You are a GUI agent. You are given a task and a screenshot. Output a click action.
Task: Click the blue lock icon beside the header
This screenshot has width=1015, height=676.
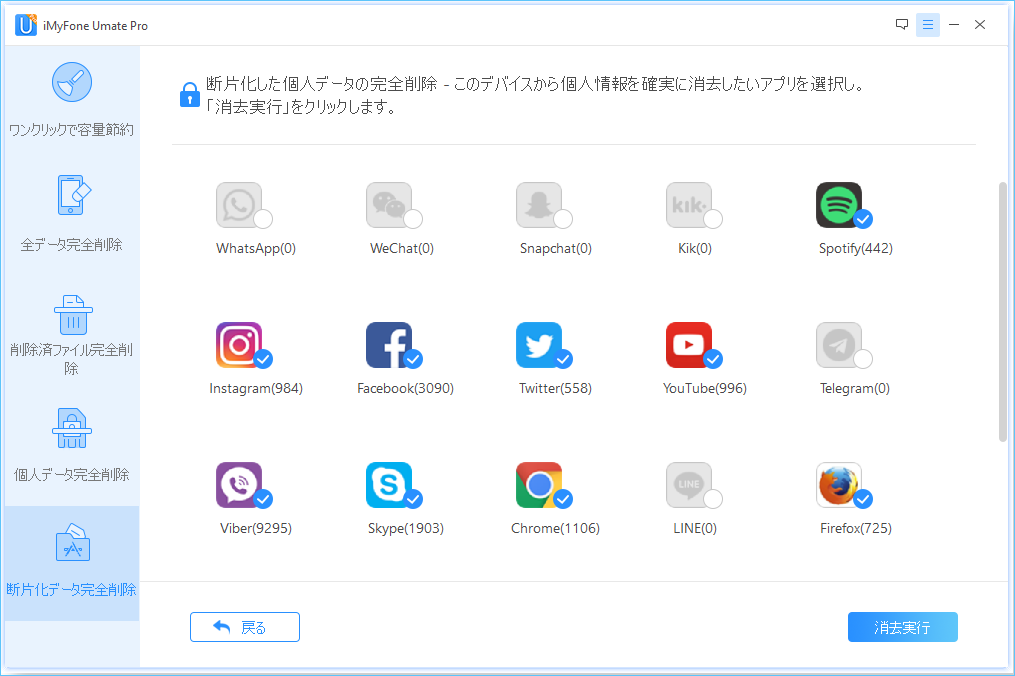coord(189,94)
